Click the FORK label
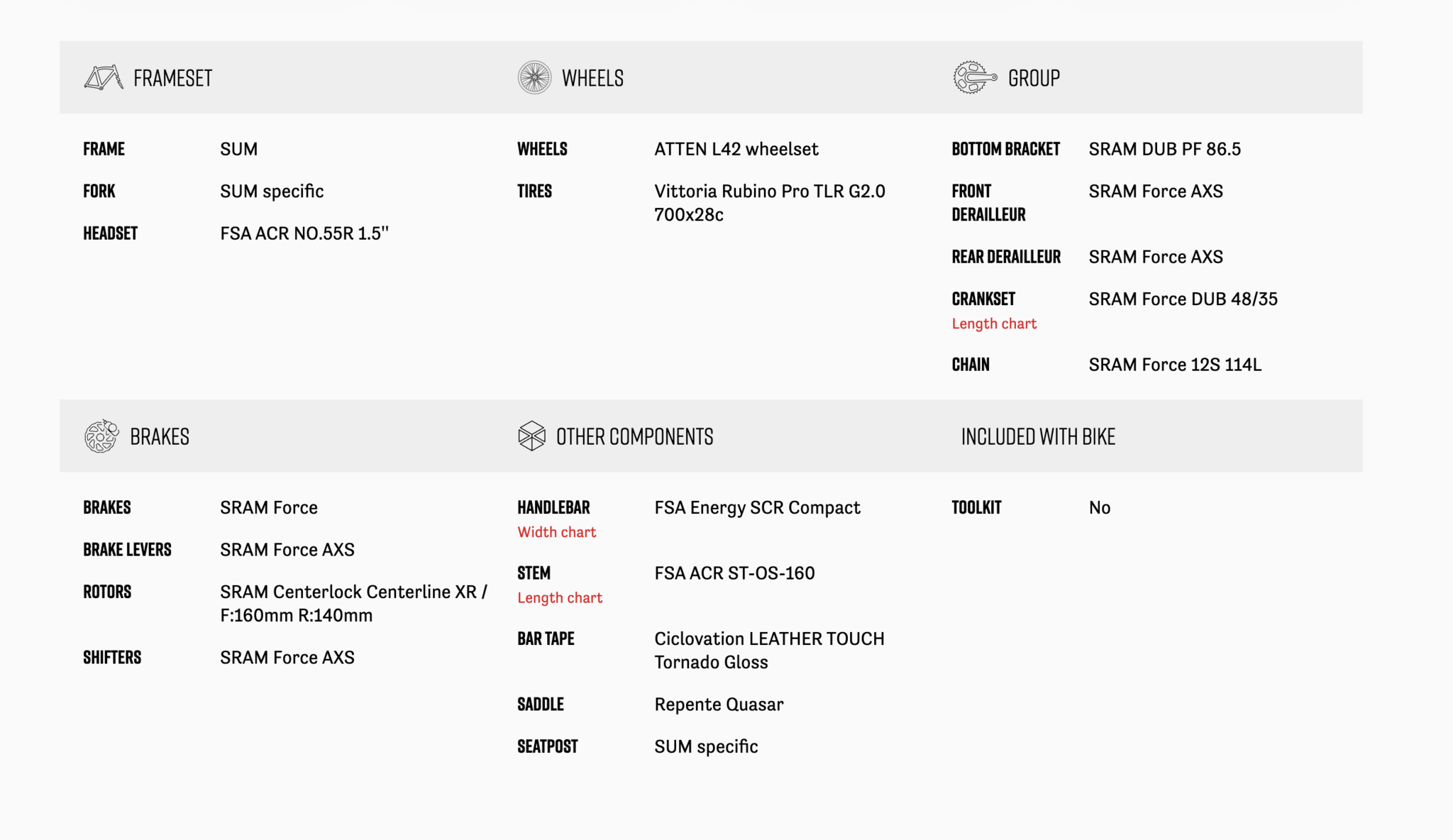 click(99, 192)
